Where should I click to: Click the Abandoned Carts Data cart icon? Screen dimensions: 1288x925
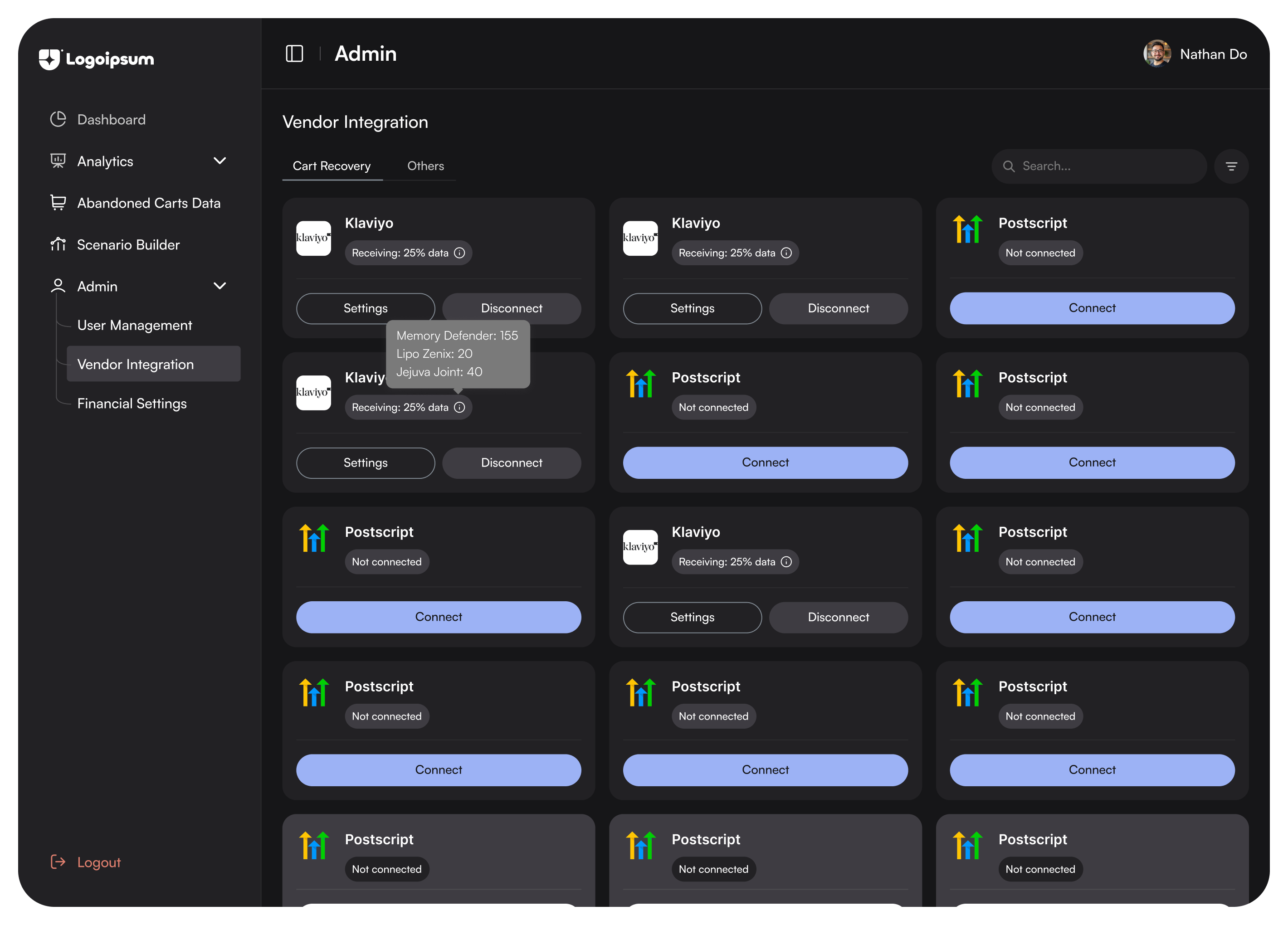58,203
